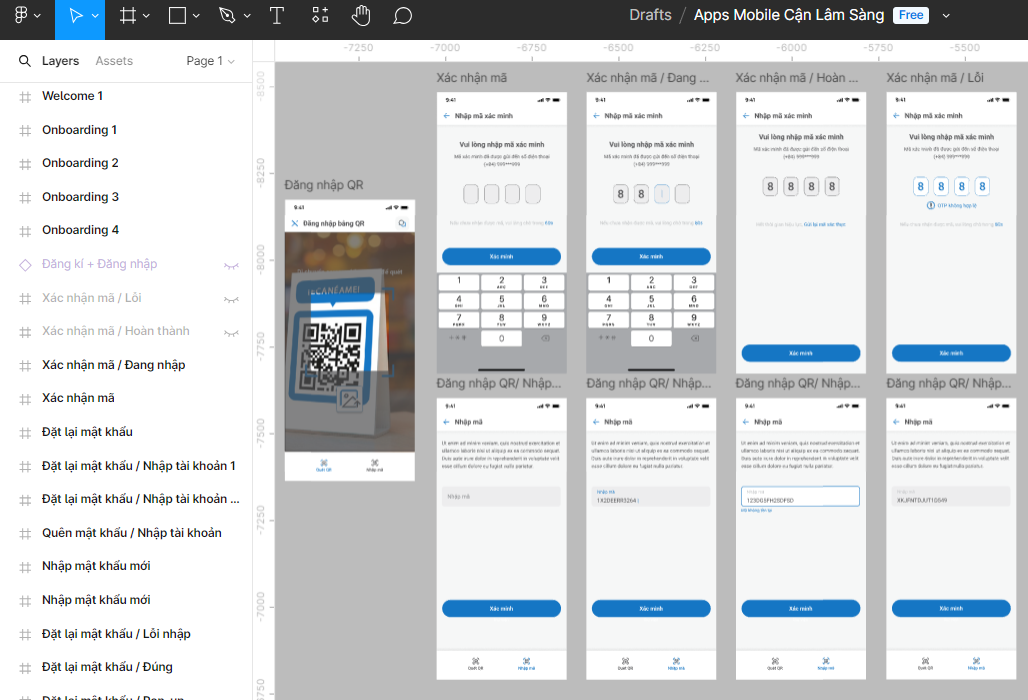The width and height of the screenshot is (1028, 700).
Task: Unhide the Xác nhận mã / Lỗi layer
Action: point(231,299)
